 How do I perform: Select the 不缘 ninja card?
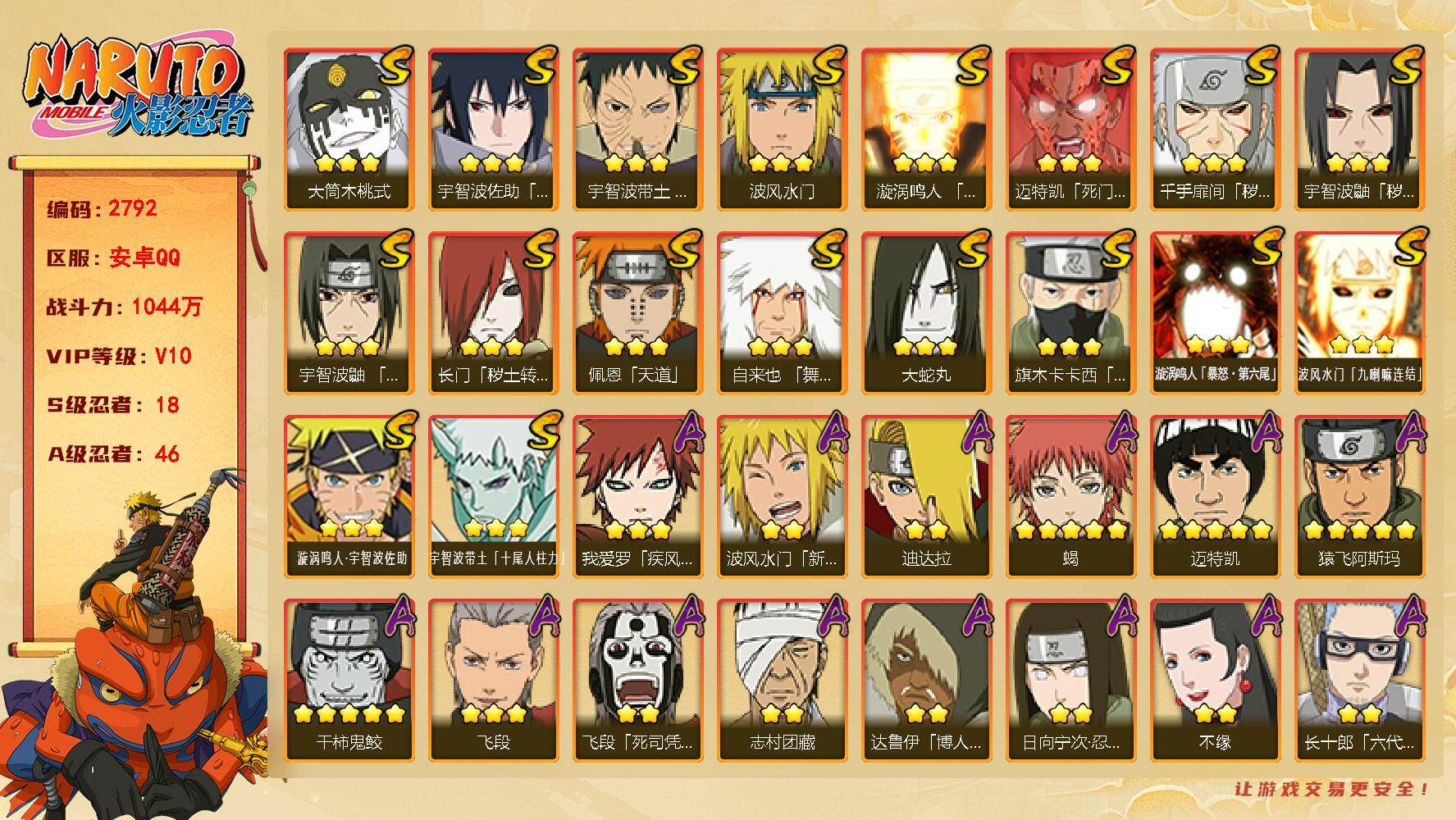1216,681
